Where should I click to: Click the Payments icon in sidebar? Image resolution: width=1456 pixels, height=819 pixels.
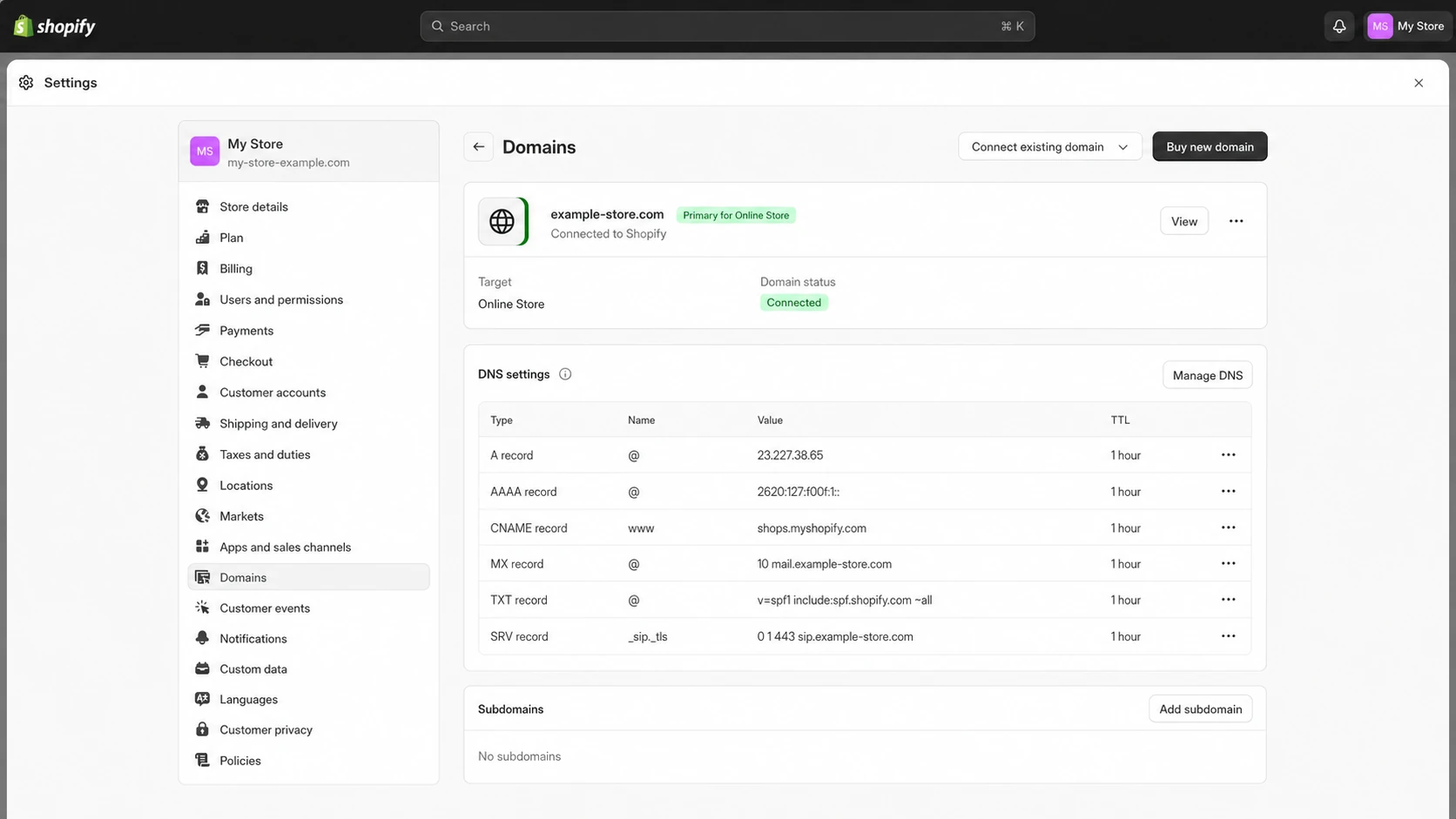click(x=202, y=330)
